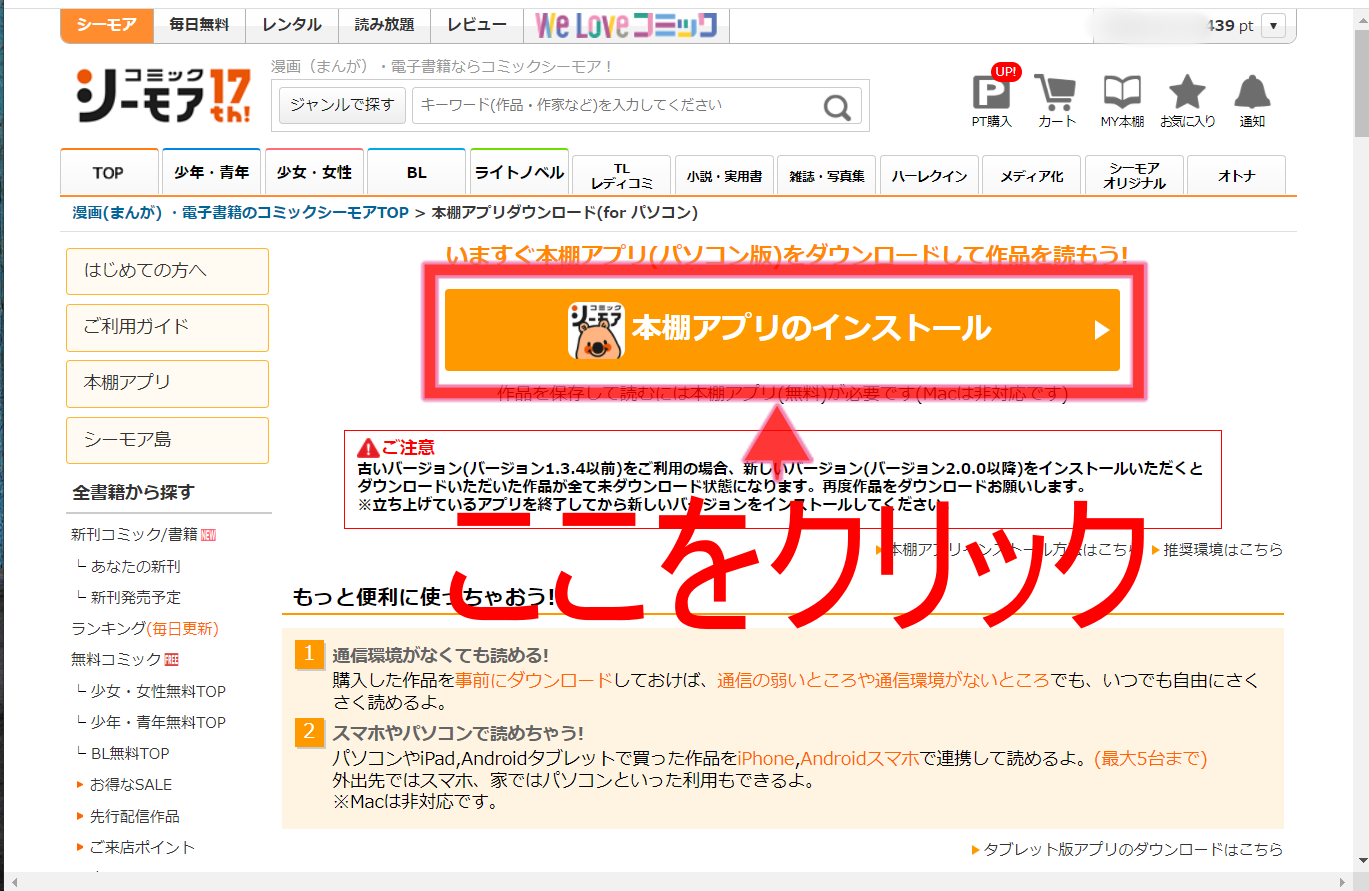The image size is (1369, 891).
Task: Open the お得なSALE sidebar link
Action: pyautogui.click(x=131, y=784)
